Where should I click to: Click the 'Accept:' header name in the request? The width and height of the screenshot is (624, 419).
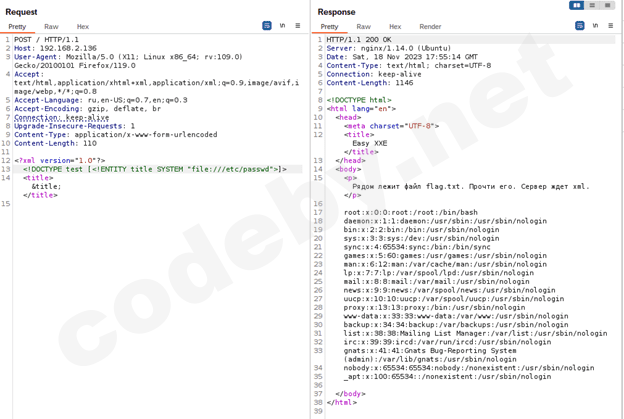[x=27, y=74]
